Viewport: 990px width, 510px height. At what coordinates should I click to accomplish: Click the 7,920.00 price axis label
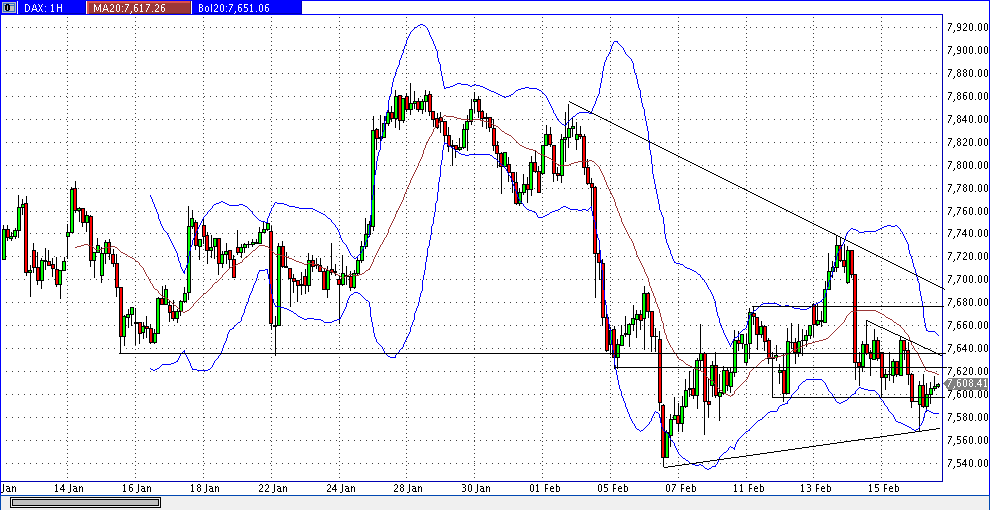[x=967, y=27]
